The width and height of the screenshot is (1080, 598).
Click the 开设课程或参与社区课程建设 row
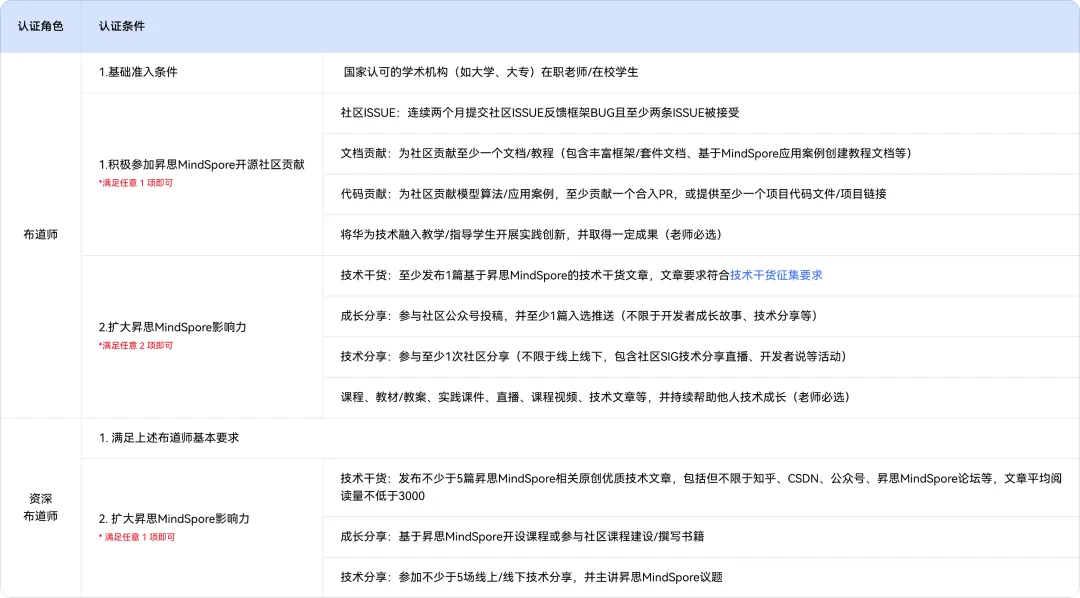522,536
